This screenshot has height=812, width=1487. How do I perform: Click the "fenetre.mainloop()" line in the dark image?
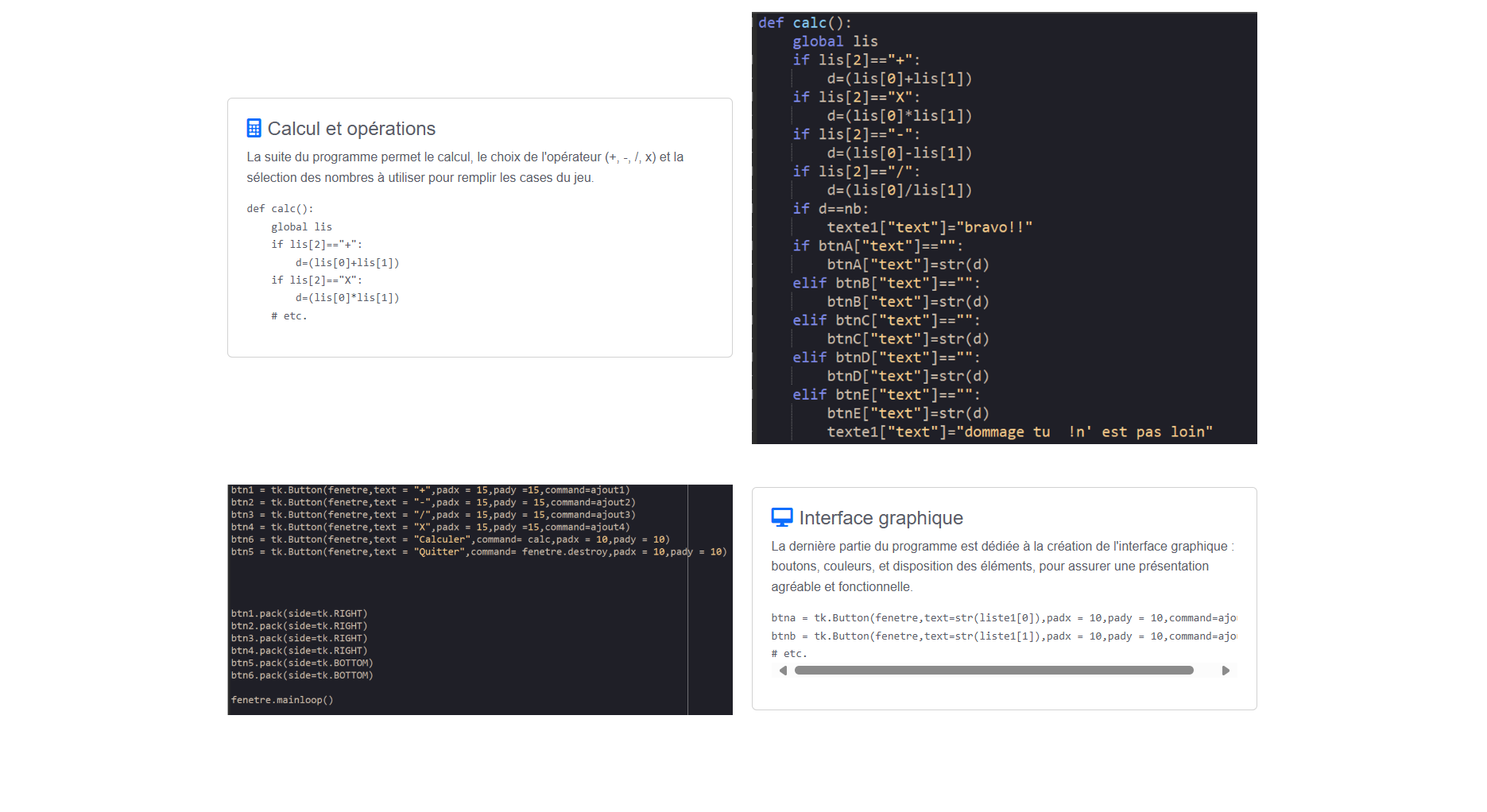tap(282, 700)
